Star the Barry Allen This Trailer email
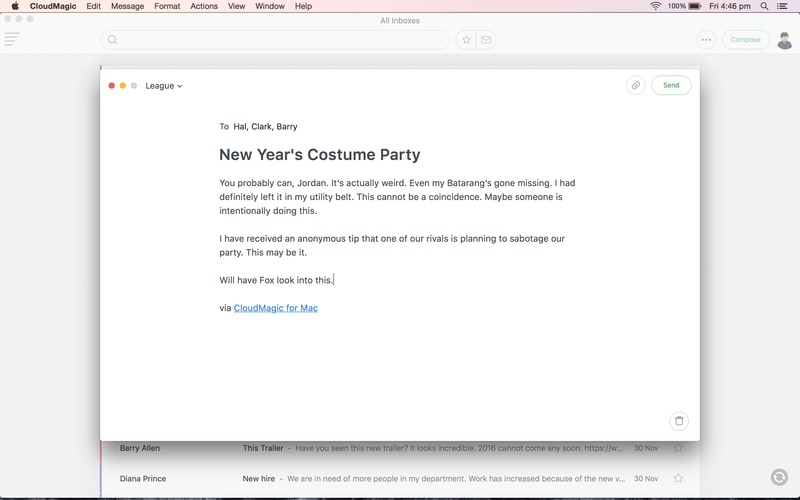This screenshot has height=500, width=800. (x=678, y=447)
